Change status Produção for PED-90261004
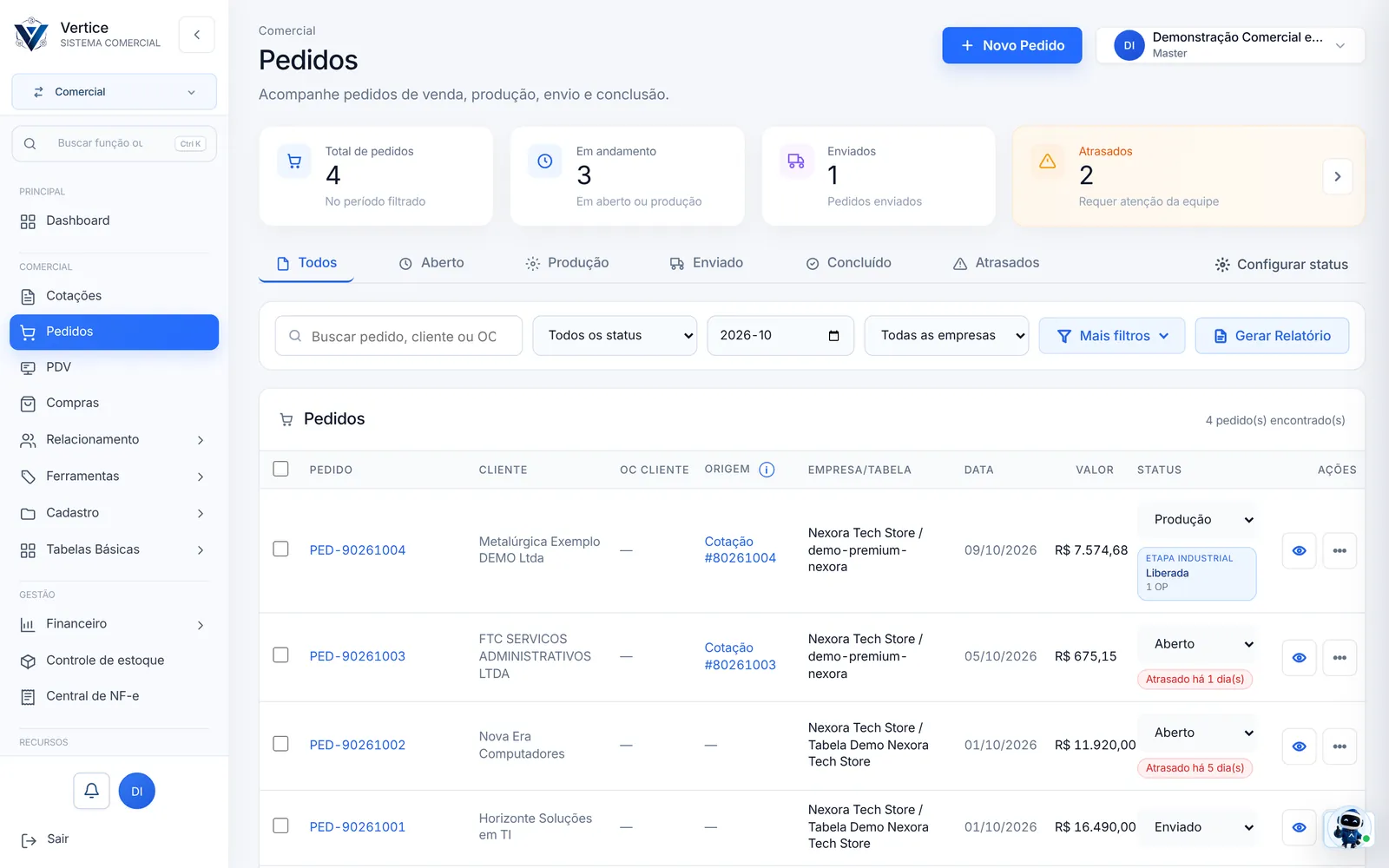Image resolution: width=1389 pixels, height=868 pixels. click(1197, 520)
